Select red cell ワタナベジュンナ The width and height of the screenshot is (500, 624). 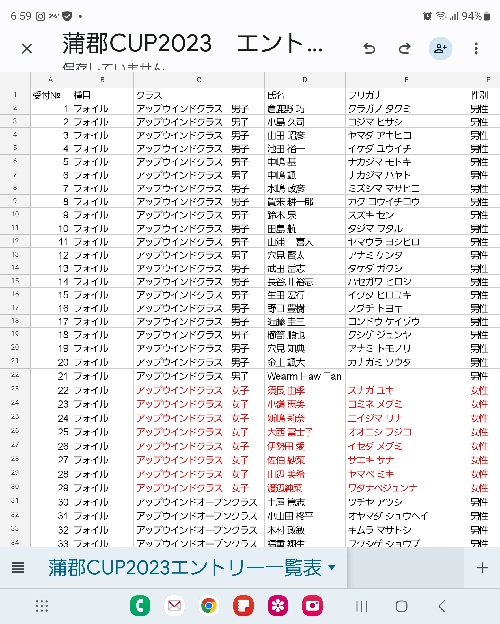pyautogui.click(x=406, y=488)
